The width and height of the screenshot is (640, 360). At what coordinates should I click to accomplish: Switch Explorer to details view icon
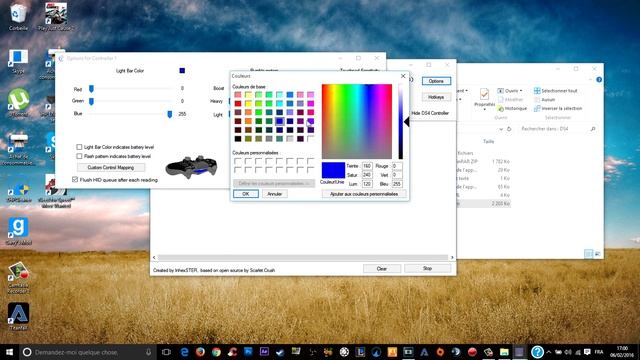(x=588, y=253)
